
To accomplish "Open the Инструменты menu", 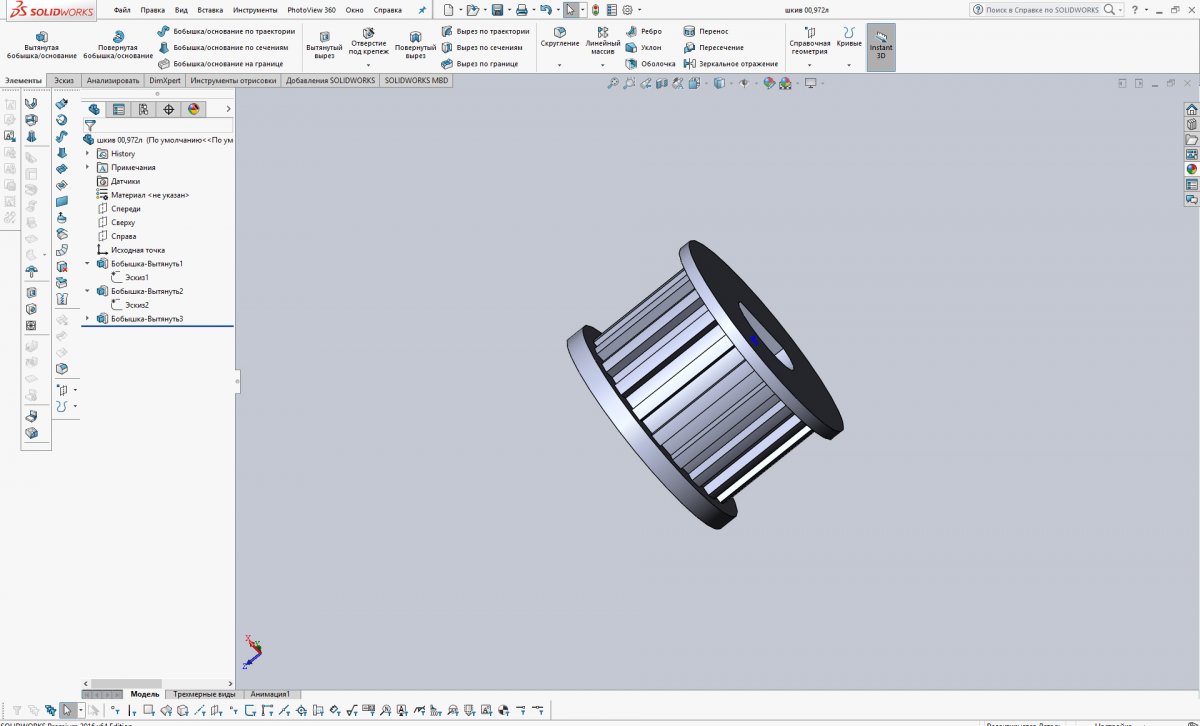I will 255,10.
